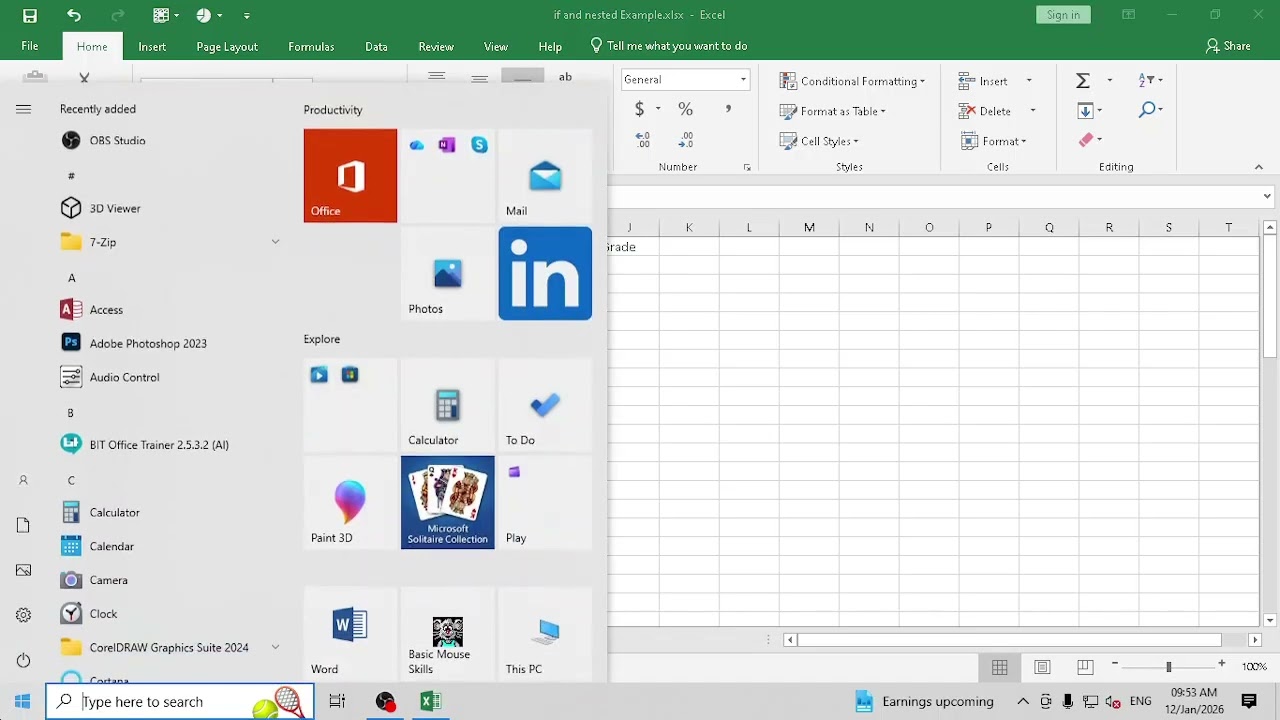Viewport: 1280px width, 720px height.
Task: Click the taskbar search box
Action: pos(180,702)
